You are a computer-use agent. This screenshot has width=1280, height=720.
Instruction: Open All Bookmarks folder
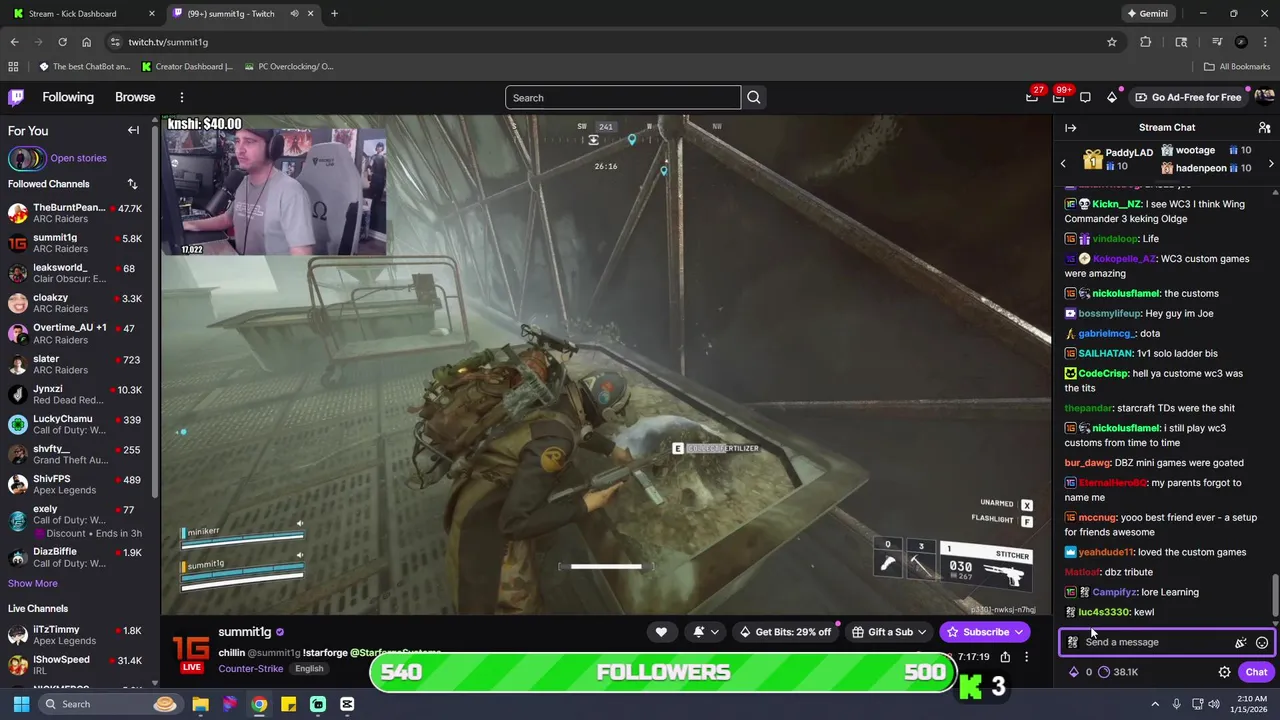[x=1237, y=67]
